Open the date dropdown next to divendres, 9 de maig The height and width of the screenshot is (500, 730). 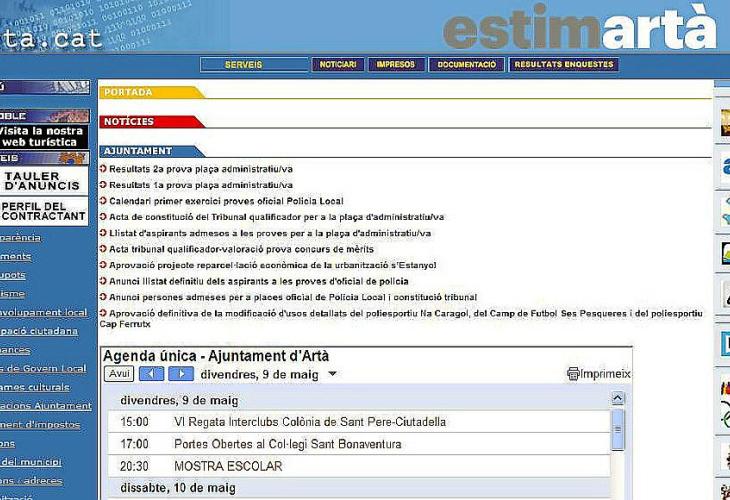333,375
